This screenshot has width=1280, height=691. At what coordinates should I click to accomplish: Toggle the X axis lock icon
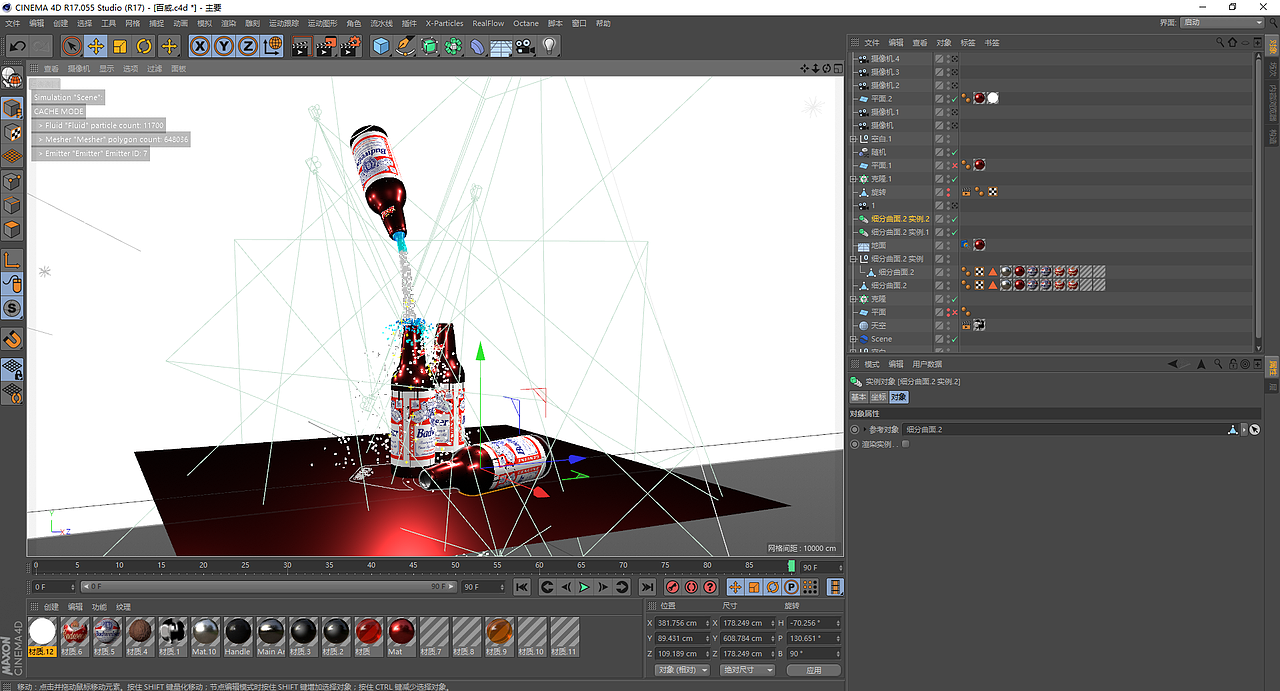click(200, 47)
